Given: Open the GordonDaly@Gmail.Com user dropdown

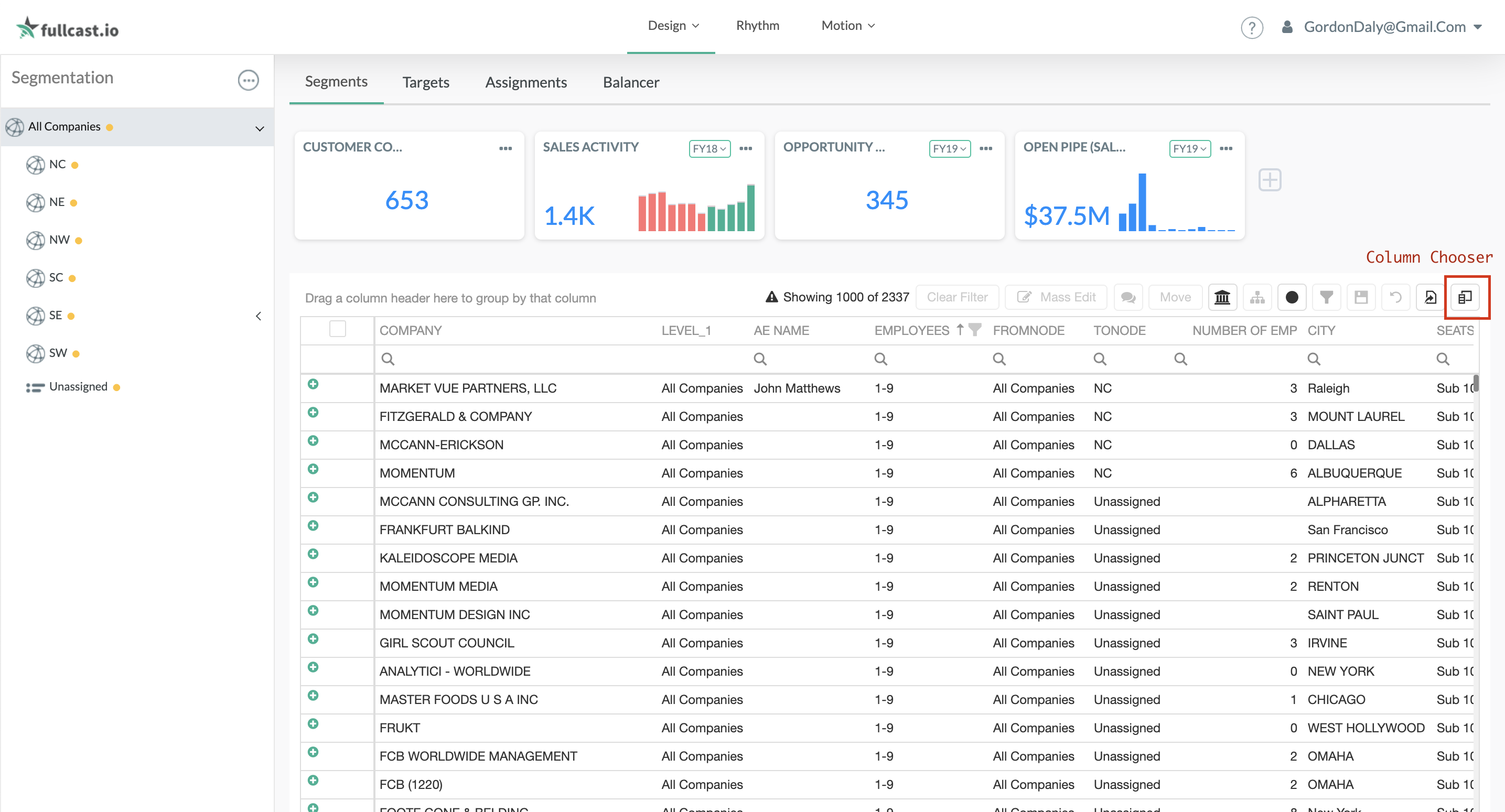Looking at the screenshot, I should click(x=1382, y=27).
